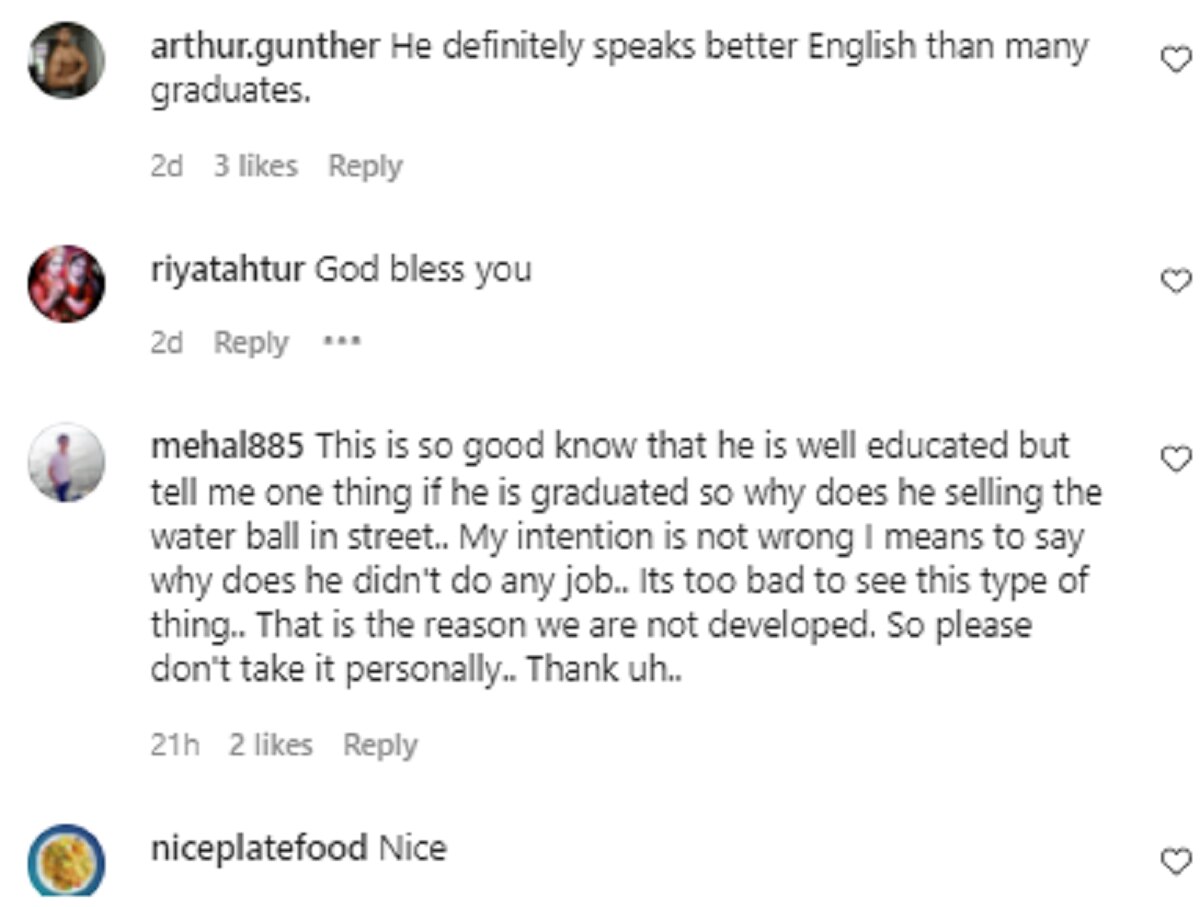The width and height of the screenshot is (1200, 907).
Task: View the 3 likes on arthur.gunther's comment
Action: coord(255,166)
